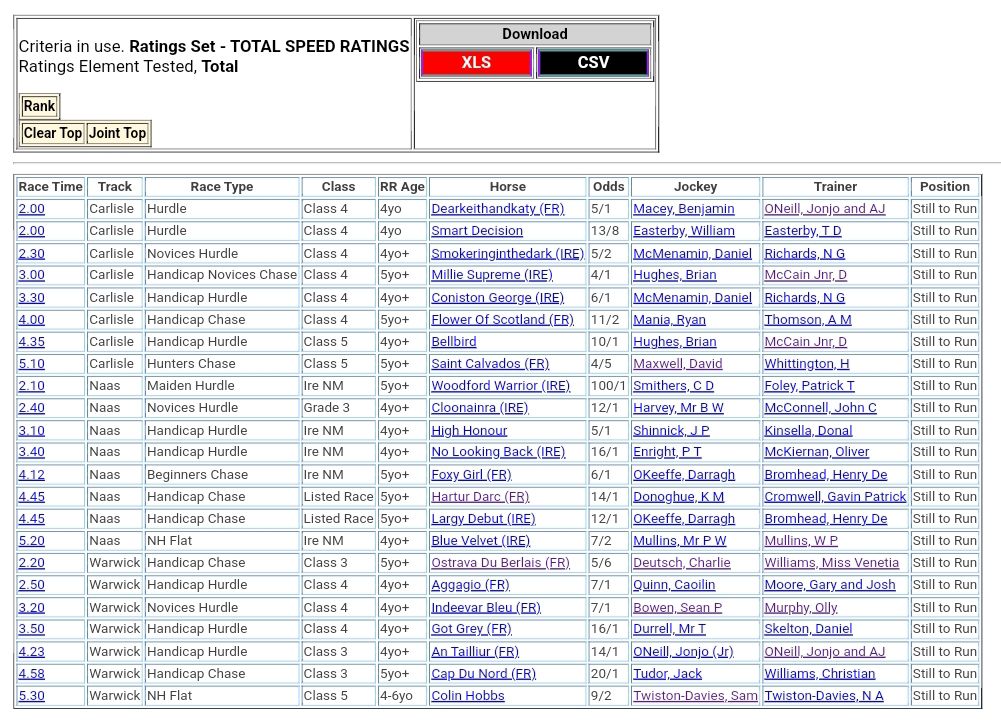Click trainer Cromwell, Gavin Patrick
The height and width of the screenshot is (728, 1001).
835,497
